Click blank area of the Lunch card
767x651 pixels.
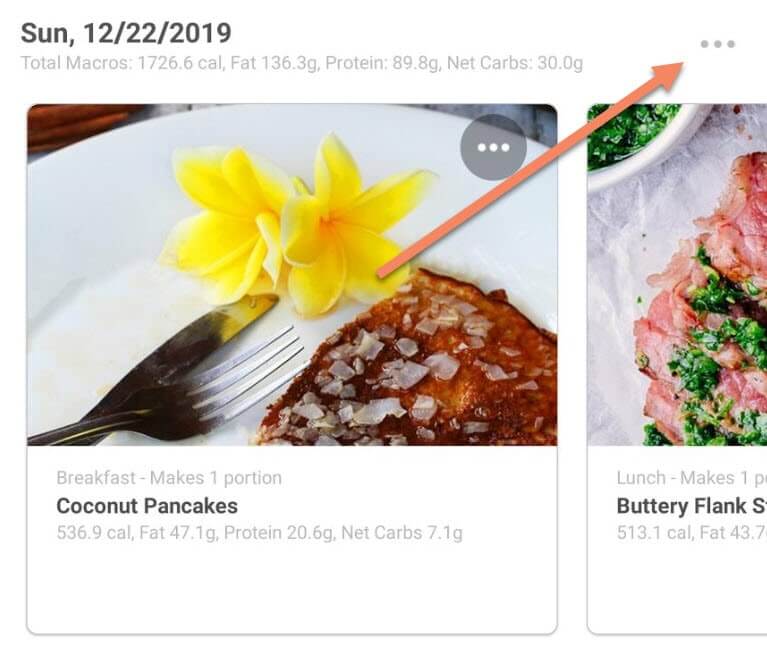click(677, 587)
